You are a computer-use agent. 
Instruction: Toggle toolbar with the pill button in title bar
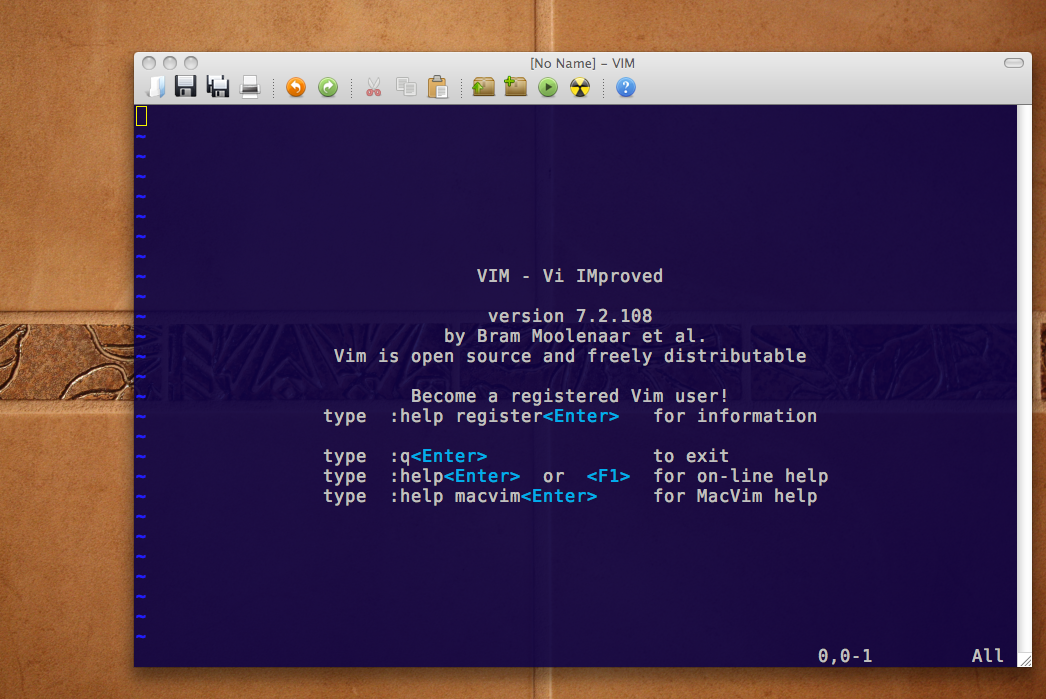(x=1014, y=63)
